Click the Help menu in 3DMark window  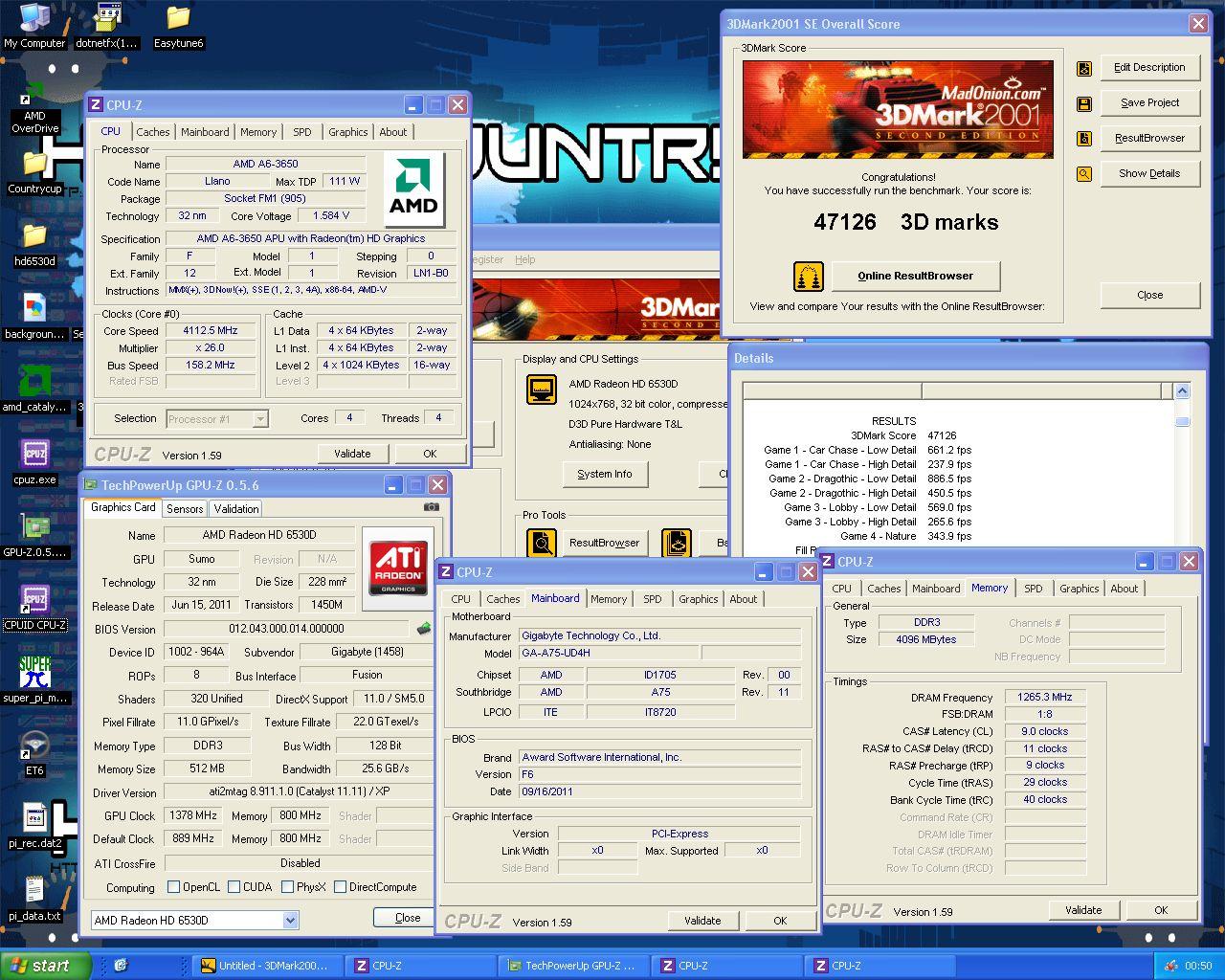(x=525, y=259)
